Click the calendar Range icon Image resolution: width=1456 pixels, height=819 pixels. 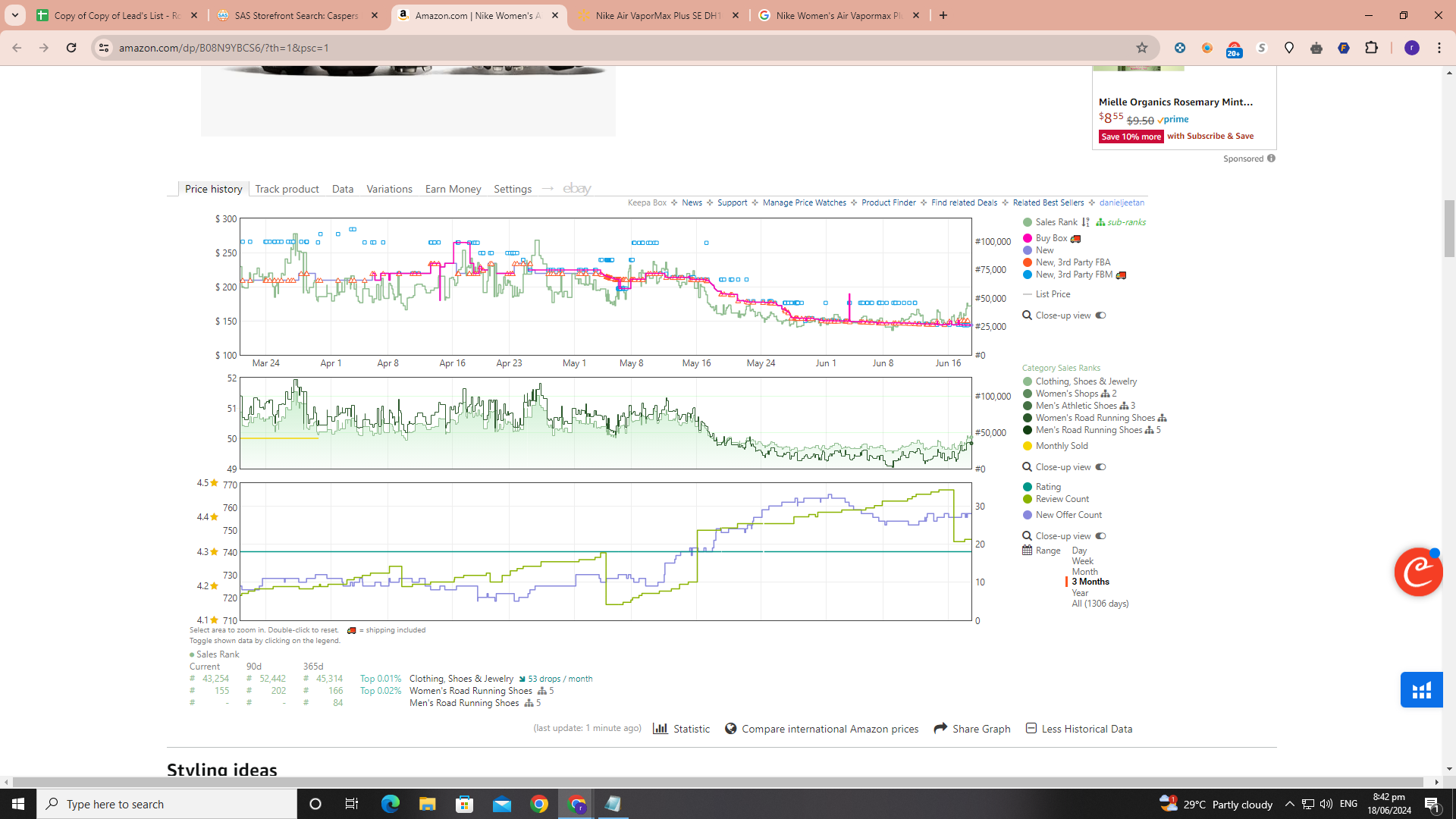1028,551
